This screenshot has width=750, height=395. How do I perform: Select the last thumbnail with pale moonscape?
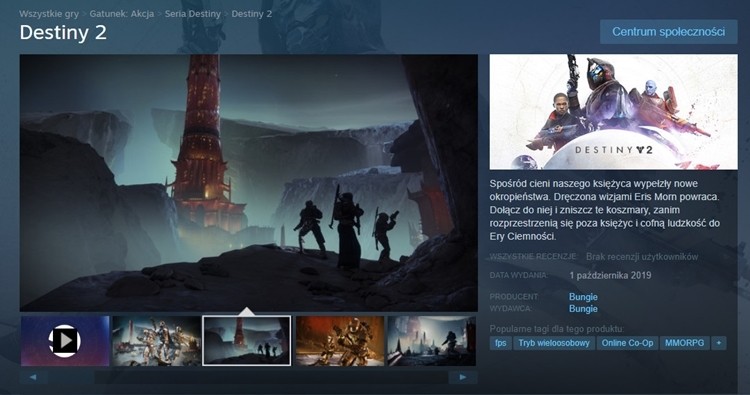[x=431, y=341]
